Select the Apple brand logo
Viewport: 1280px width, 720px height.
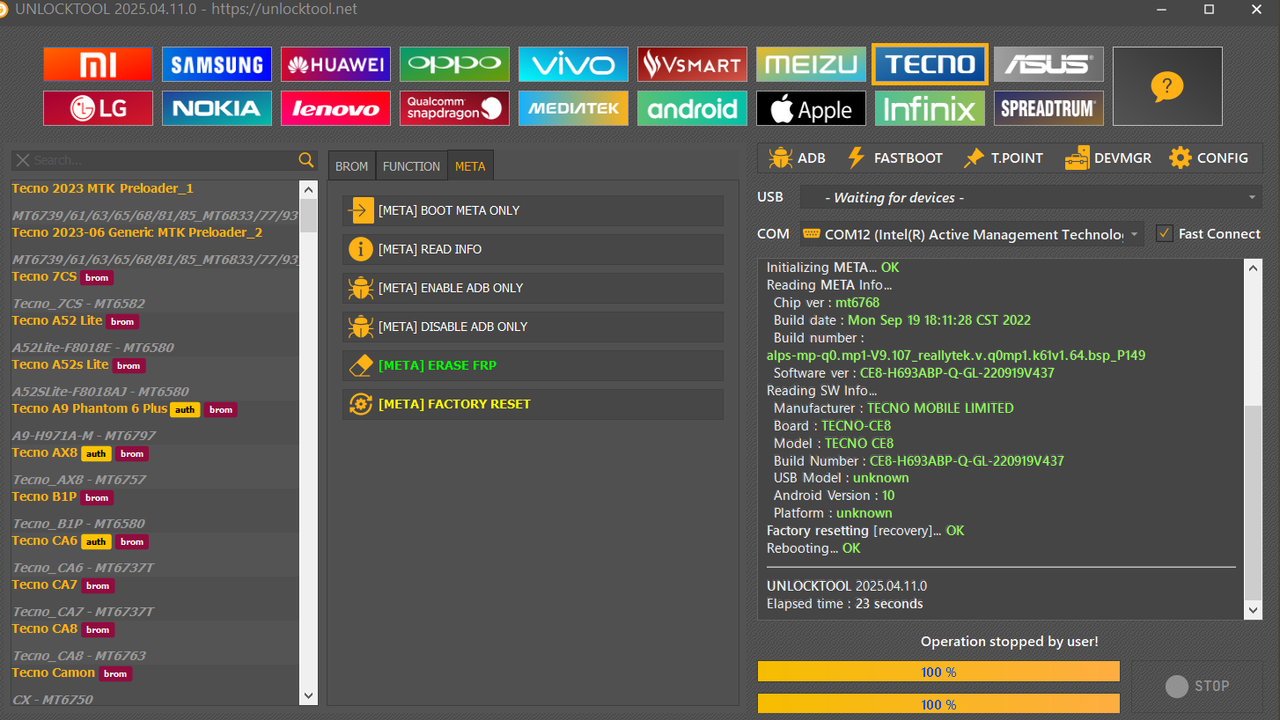click(x=812, y=108)
